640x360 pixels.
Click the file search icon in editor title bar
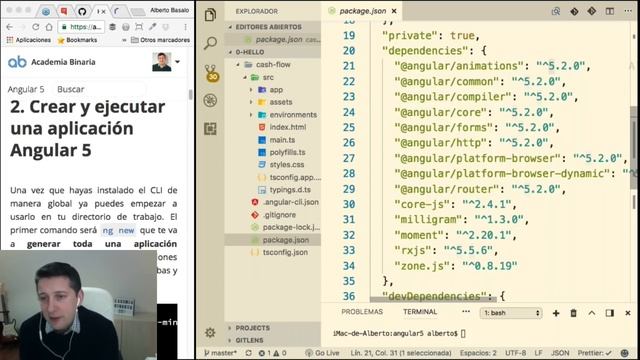[x=556, y=11]
